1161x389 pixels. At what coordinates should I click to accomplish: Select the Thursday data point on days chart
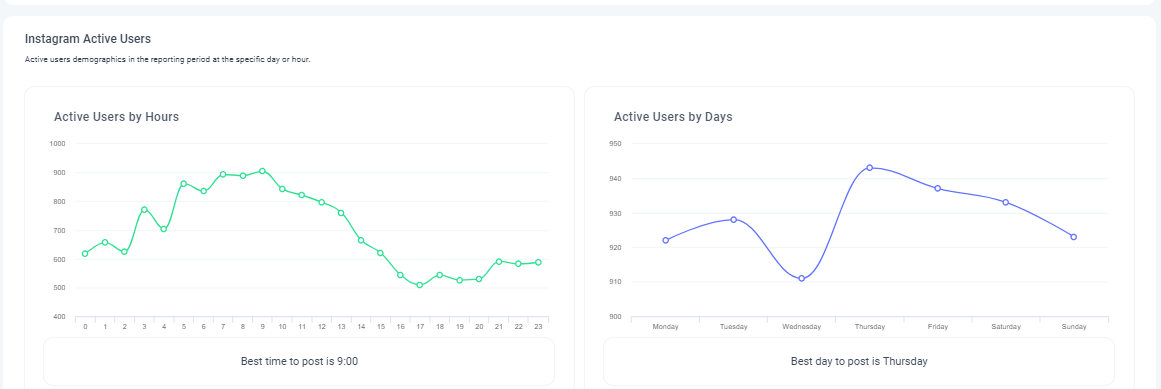[x=869, y=167]
